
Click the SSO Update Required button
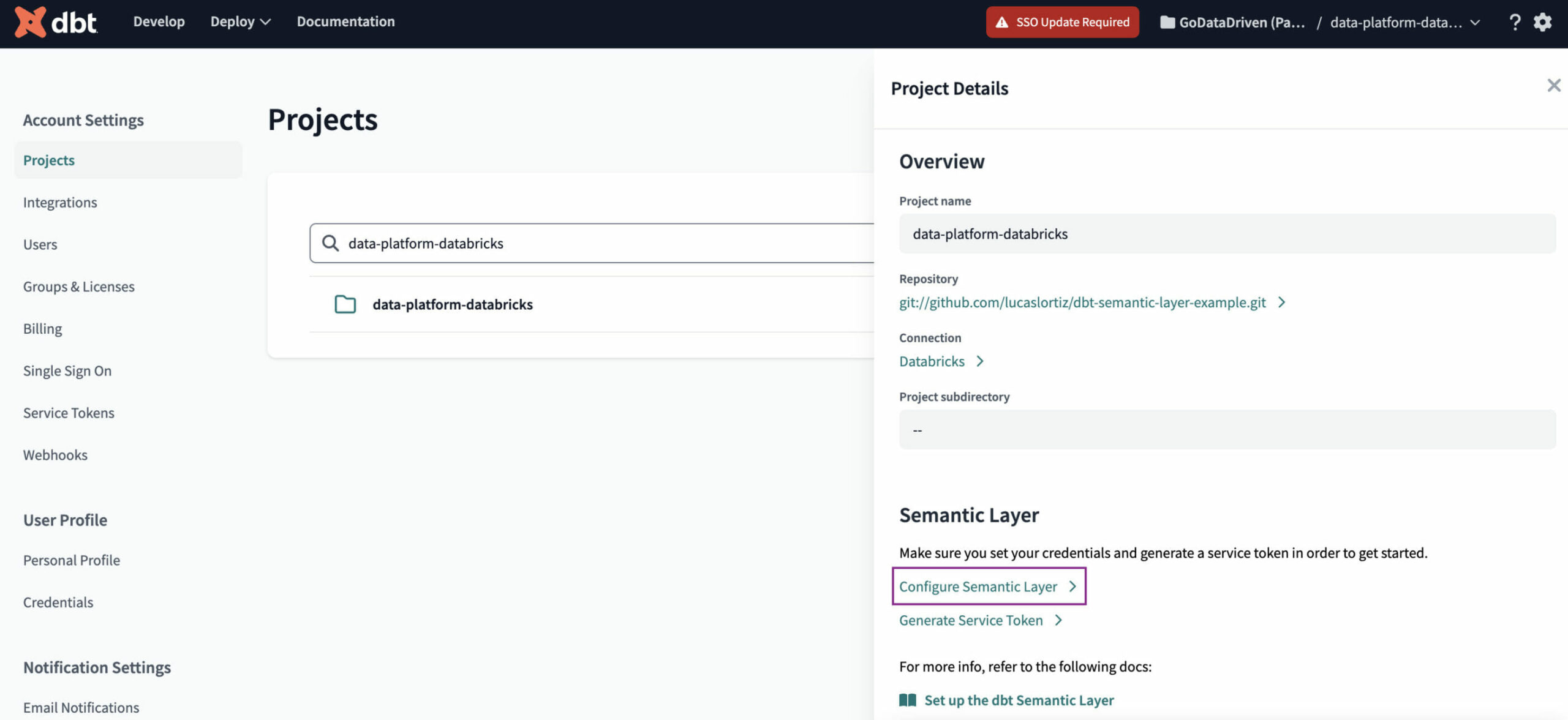tap(1062, 22)
